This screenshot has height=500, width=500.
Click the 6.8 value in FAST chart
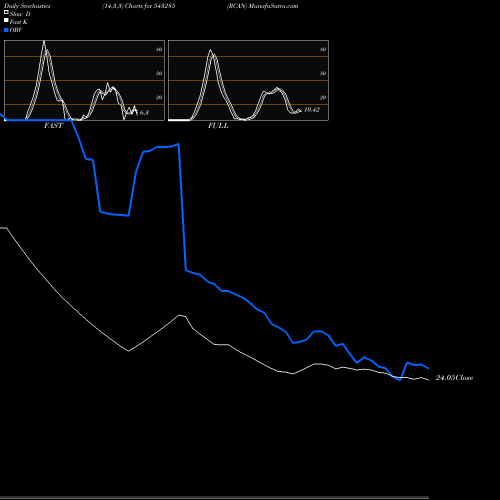pos(144,113)
